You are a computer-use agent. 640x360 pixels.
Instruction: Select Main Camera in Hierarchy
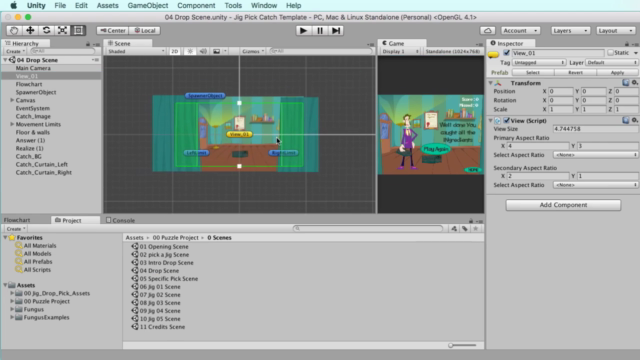[33, 68]
